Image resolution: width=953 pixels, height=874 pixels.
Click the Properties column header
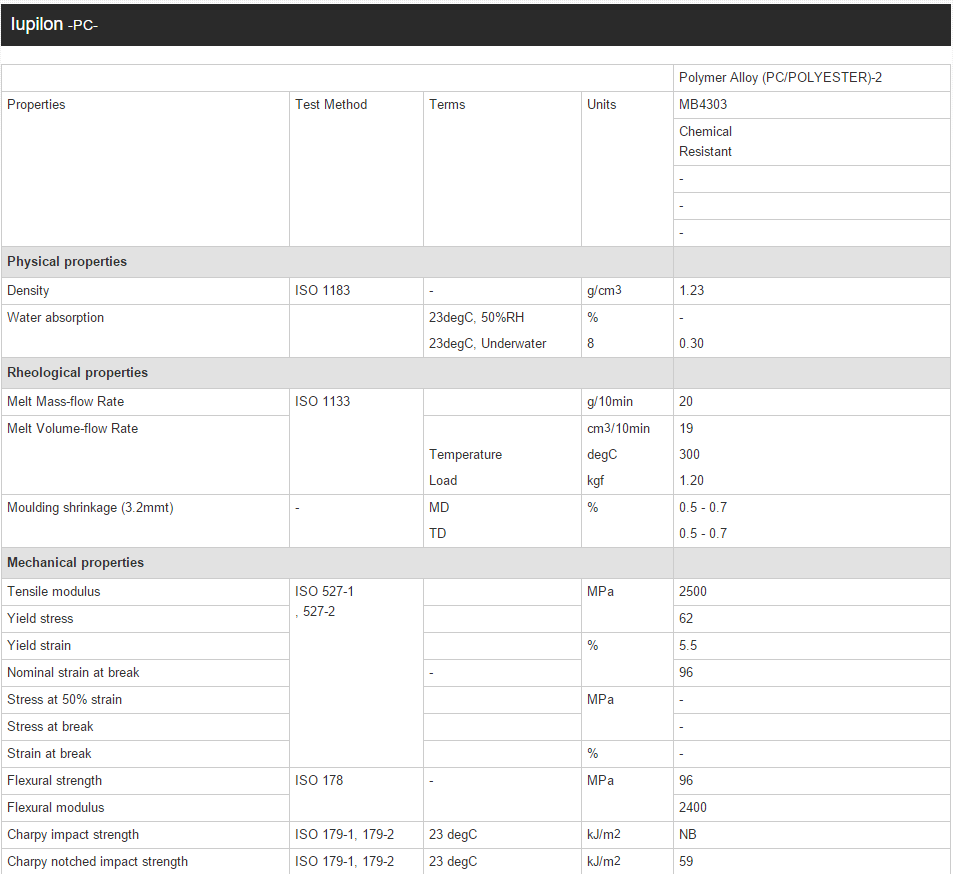click(x=37, y=105)
